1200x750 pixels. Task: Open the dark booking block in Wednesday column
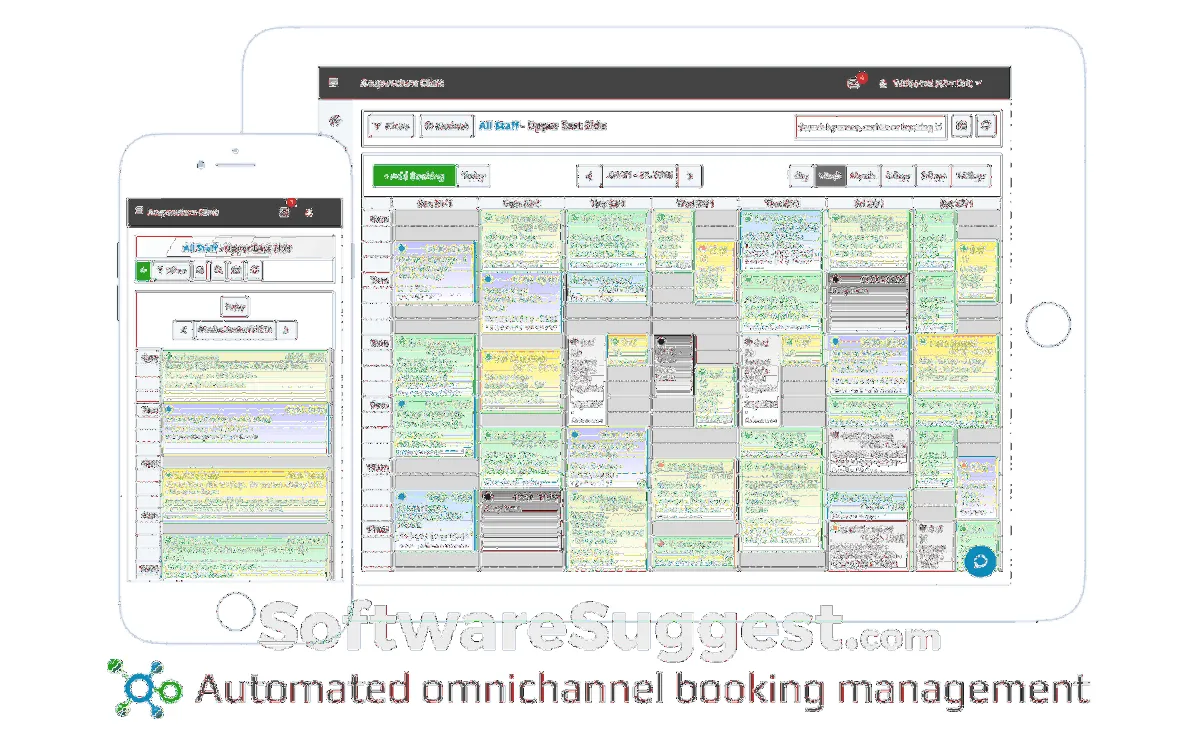pyautogui.click(x=674, y=363)
